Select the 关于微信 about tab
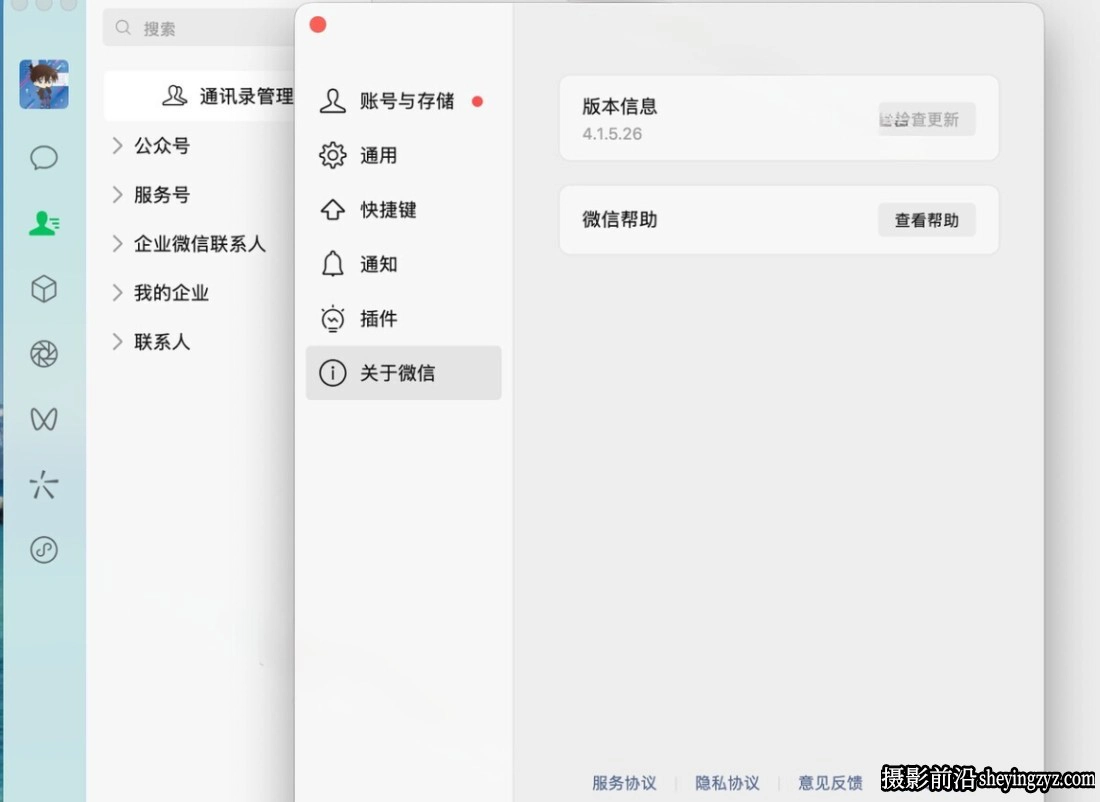 click(403, 373)
